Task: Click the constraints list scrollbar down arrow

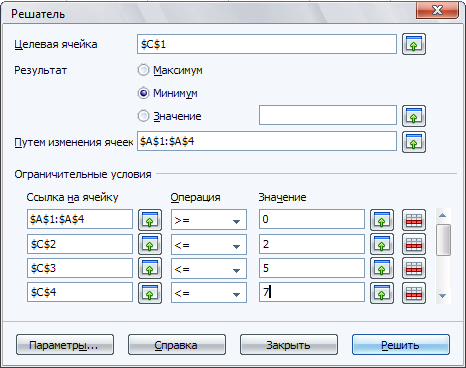Action: point(443,296)
